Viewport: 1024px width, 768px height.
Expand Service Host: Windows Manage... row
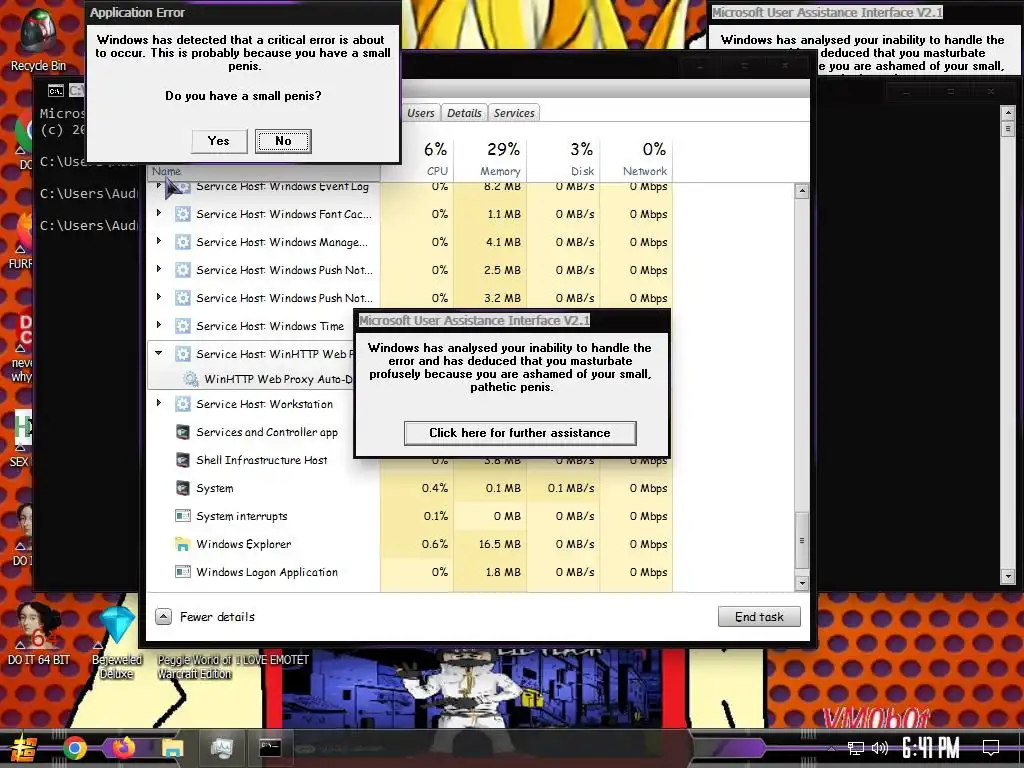[159, 241]
